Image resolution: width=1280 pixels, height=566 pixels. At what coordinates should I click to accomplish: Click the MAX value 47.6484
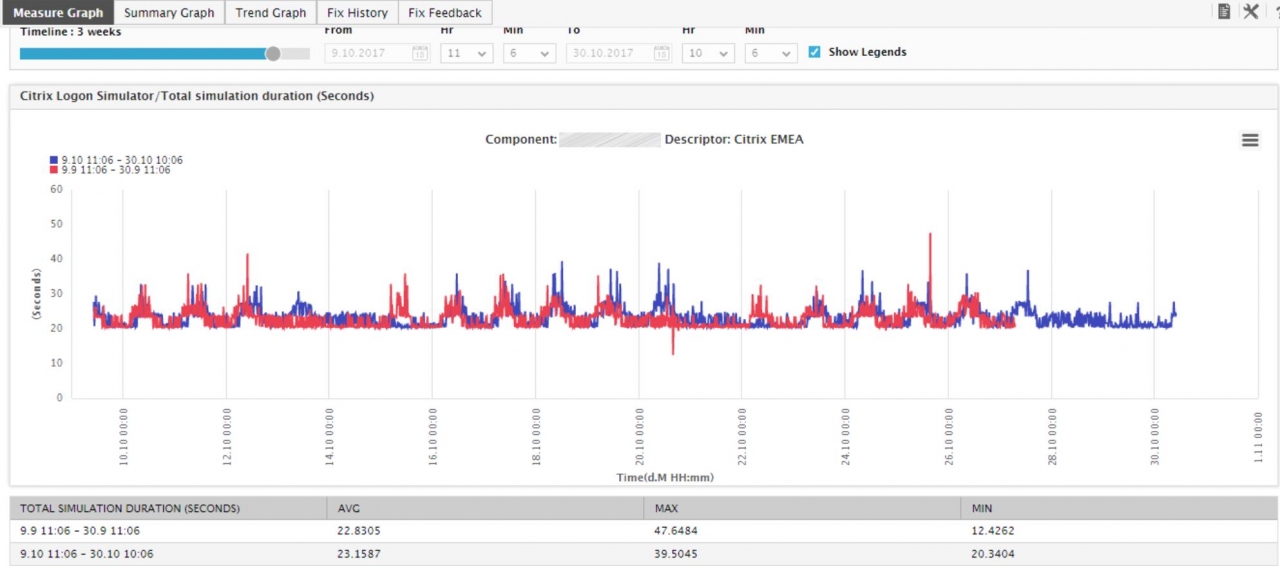tap(676, 531)
